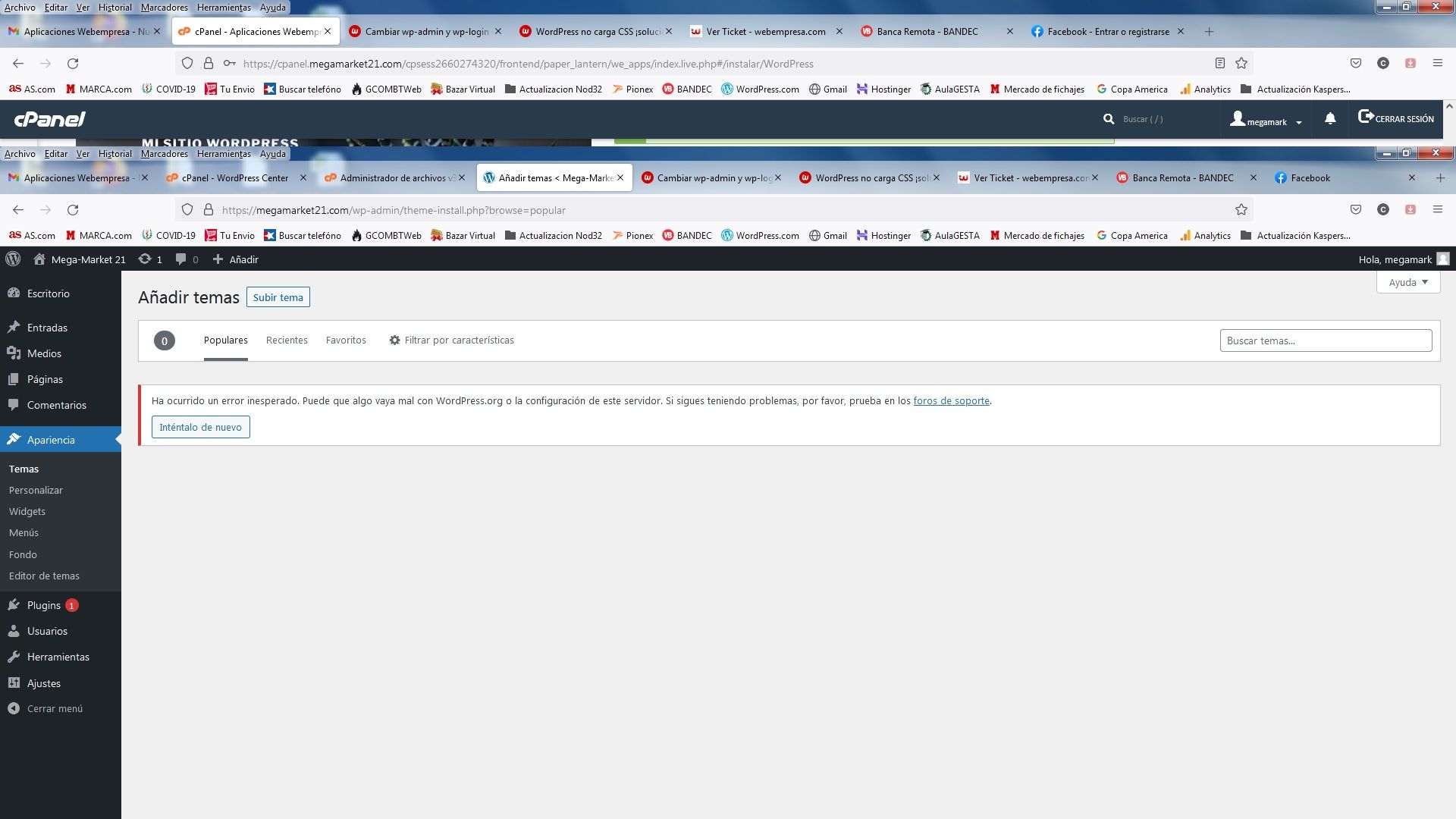The height and width of the screenshot is (819, 1456).
Task: Open the updates icon showing 1
Action: coord(150,259)
